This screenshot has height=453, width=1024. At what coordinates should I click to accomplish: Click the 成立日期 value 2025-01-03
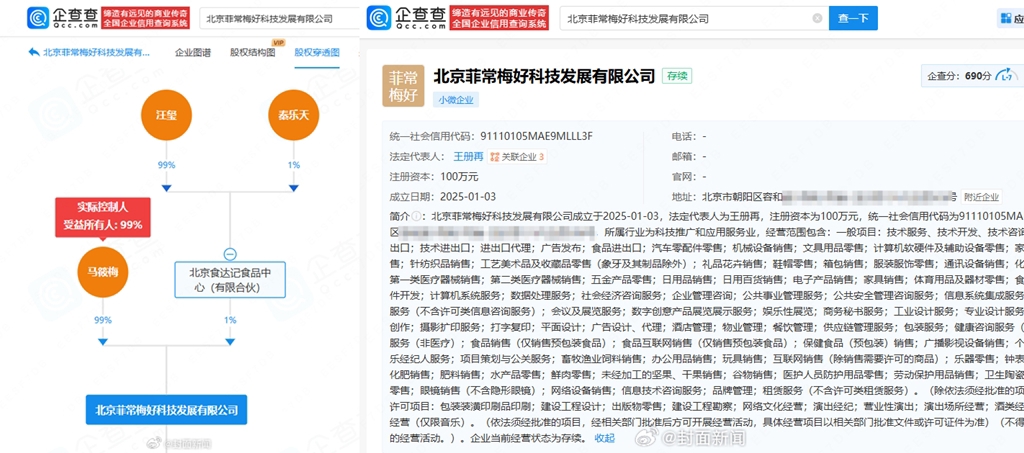(x=468, y=196)
